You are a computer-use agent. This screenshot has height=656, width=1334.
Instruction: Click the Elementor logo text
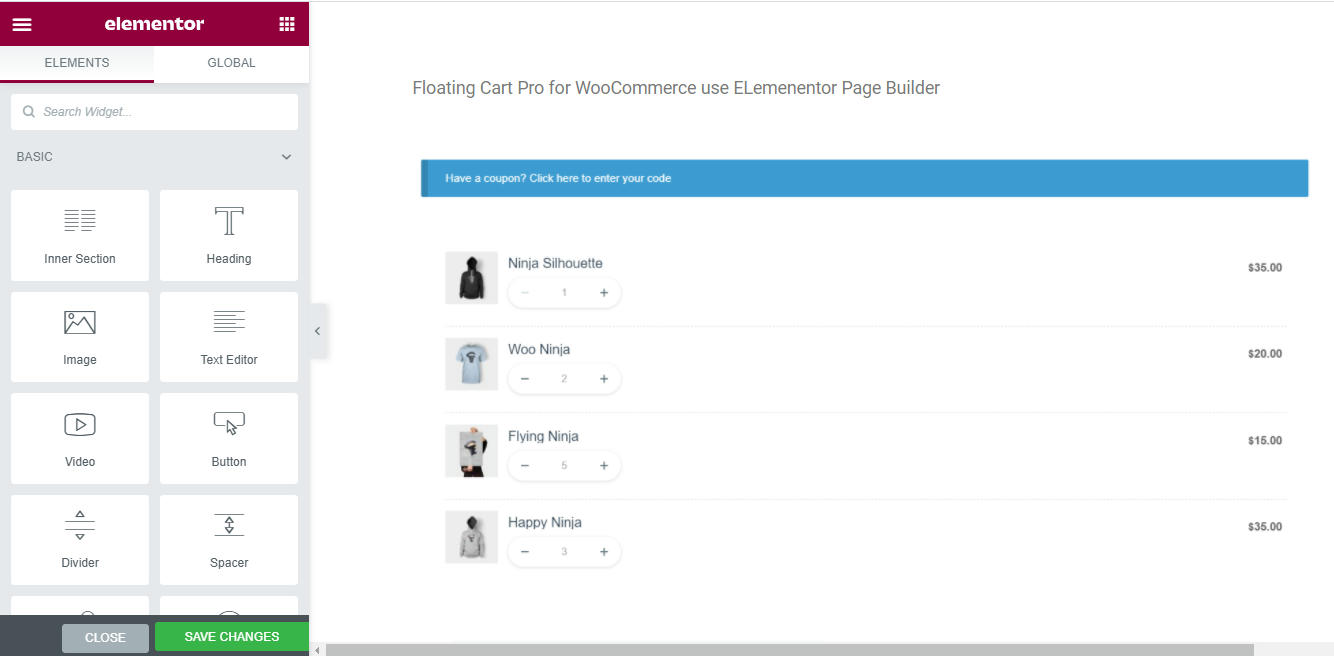click(x=154, y=24)
